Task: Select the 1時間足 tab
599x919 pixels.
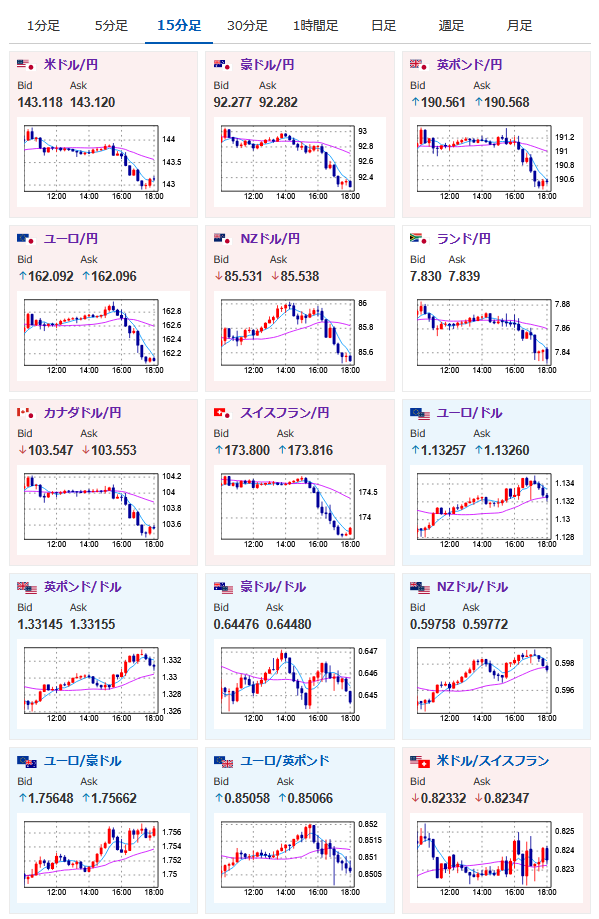Action: (315, 26)
